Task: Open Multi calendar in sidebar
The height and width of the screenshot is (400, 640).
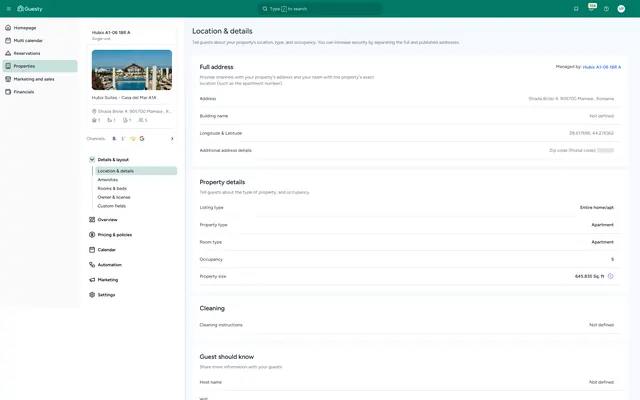Action: point(40,40)
